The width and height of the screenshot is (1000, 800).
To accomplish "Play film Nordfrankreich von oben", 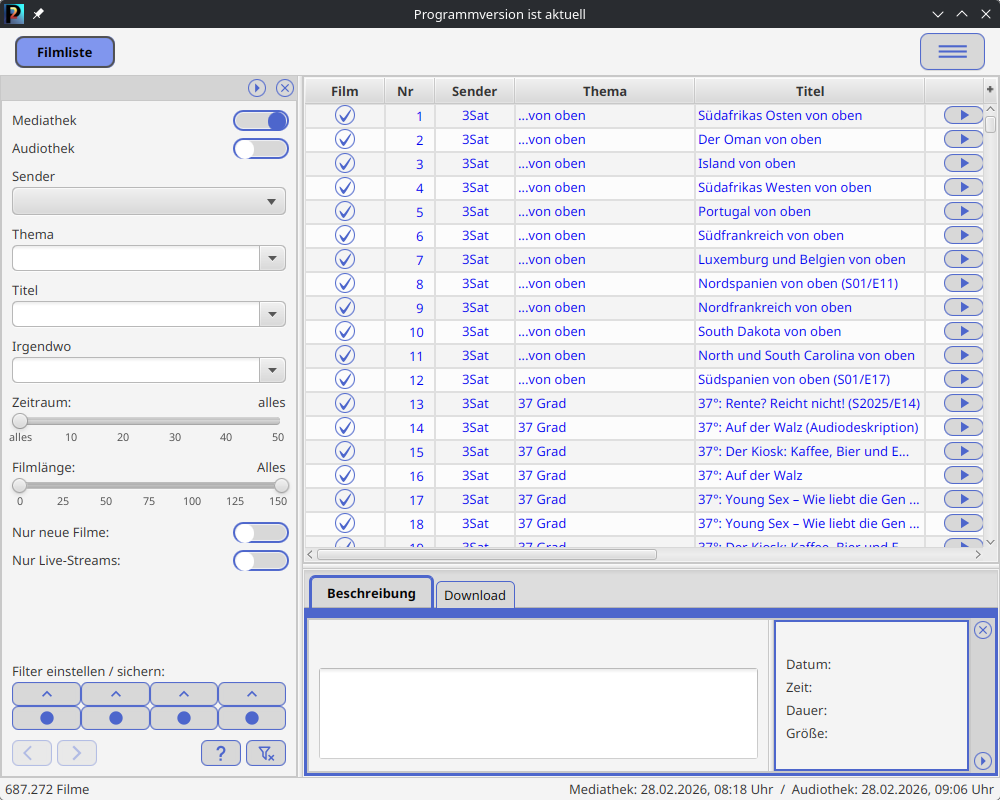I will pos(963,307).
